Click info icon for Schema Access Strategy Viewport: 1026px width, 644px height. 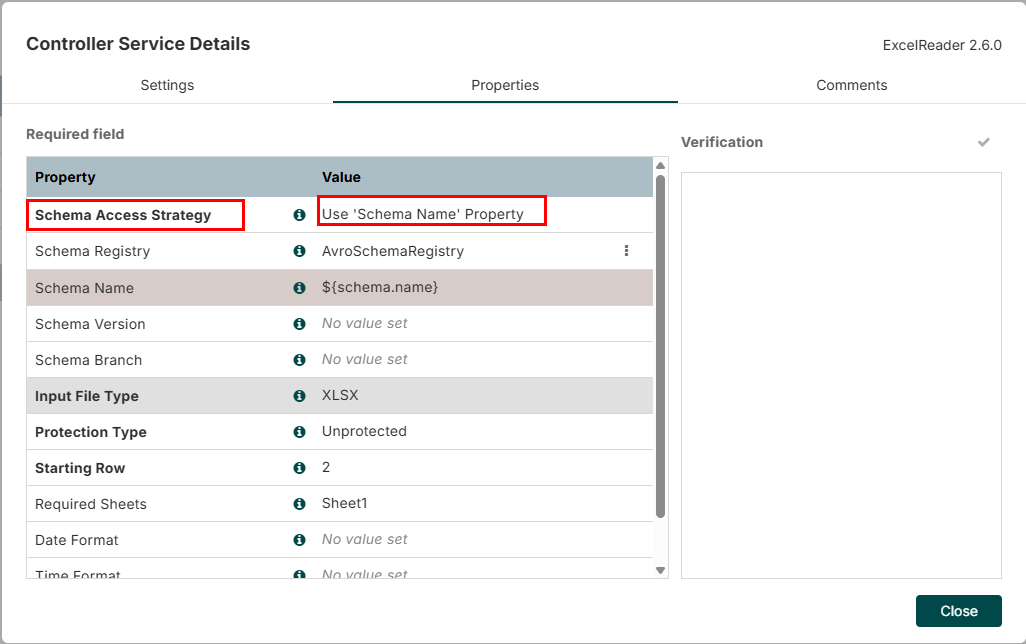click(299, 215)
